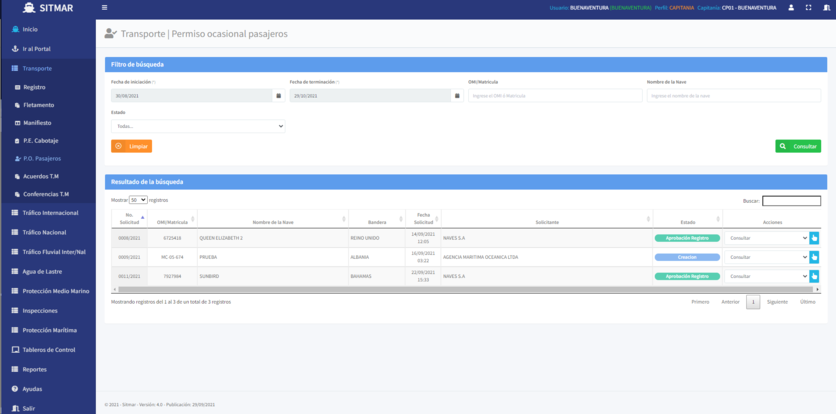Click the action hand icon for QUEEN ELIZABETH 2

[x=814, y=238]
